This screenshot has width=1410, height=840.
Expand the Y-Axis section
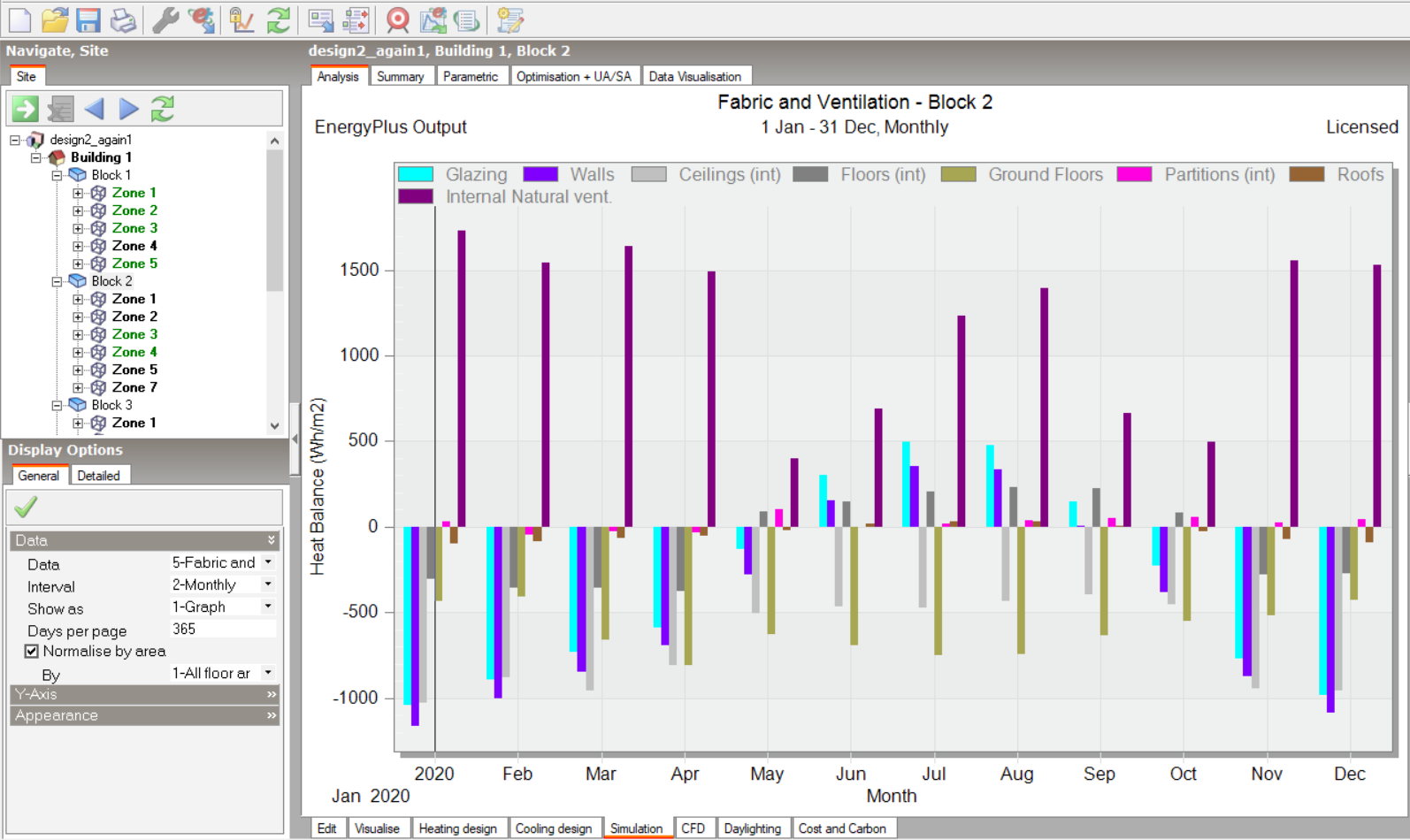point(145,694)
